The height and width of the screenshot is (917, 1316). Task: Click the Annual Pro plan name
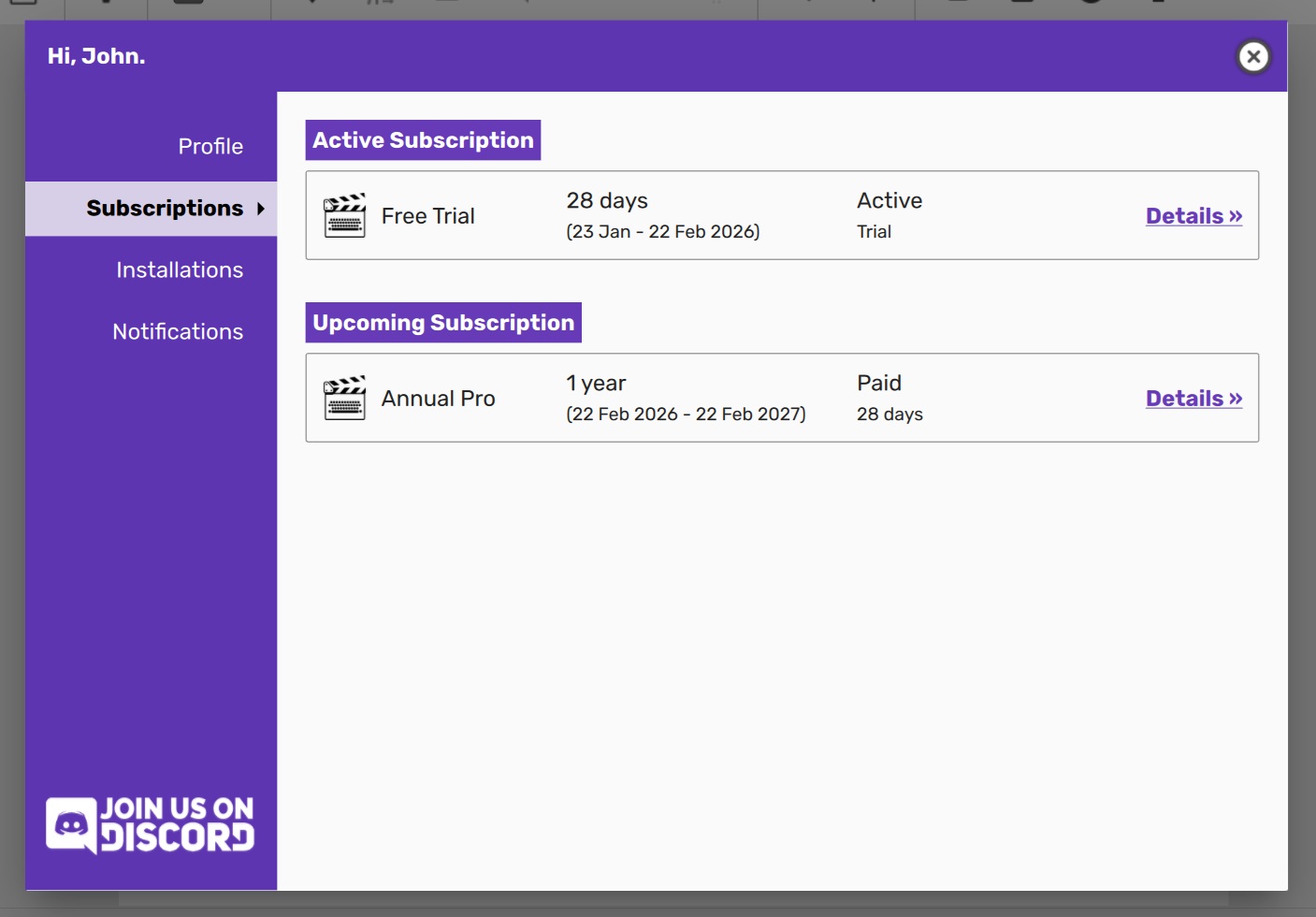pyautogui.click(x=438, y=399)
